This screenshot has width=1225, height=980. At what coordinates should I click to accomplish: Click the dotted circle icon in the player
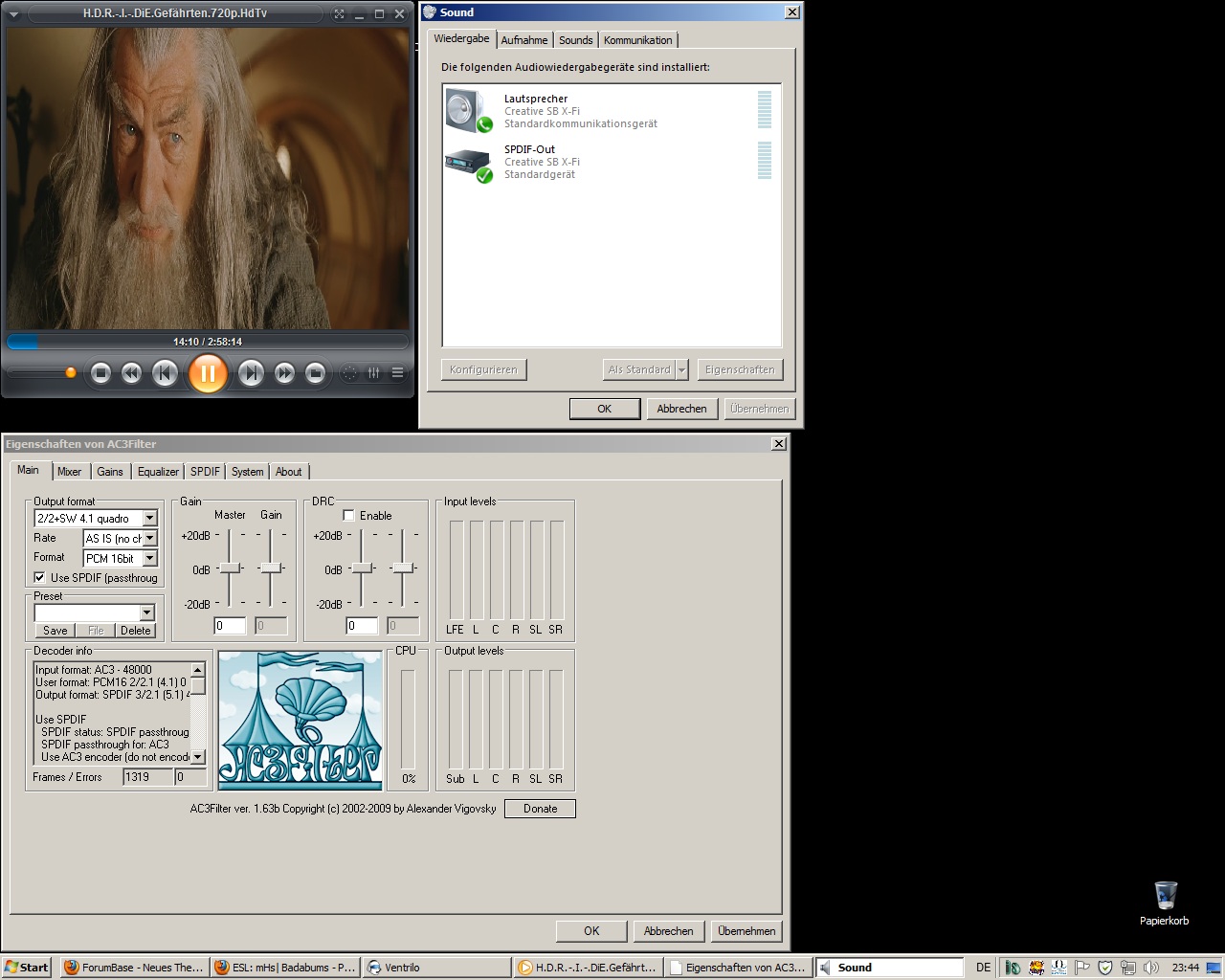(x=350, y=373)
